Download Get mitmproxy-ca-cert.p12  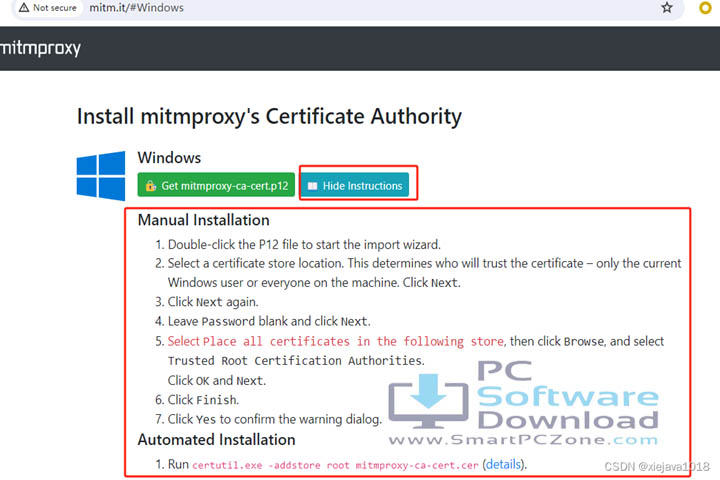[216, 185]
